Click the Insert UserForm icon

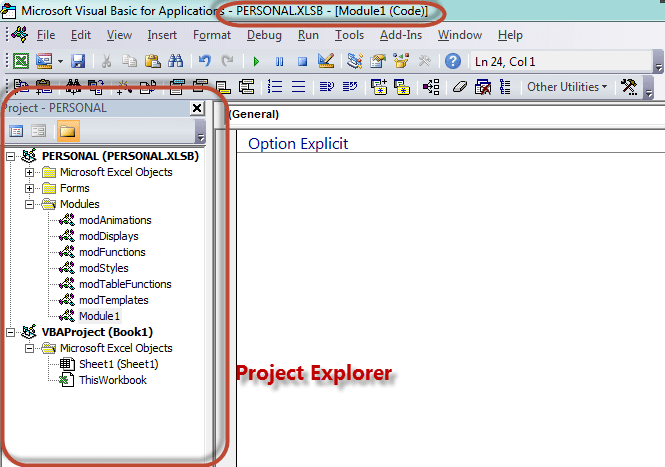coord(45,62)
